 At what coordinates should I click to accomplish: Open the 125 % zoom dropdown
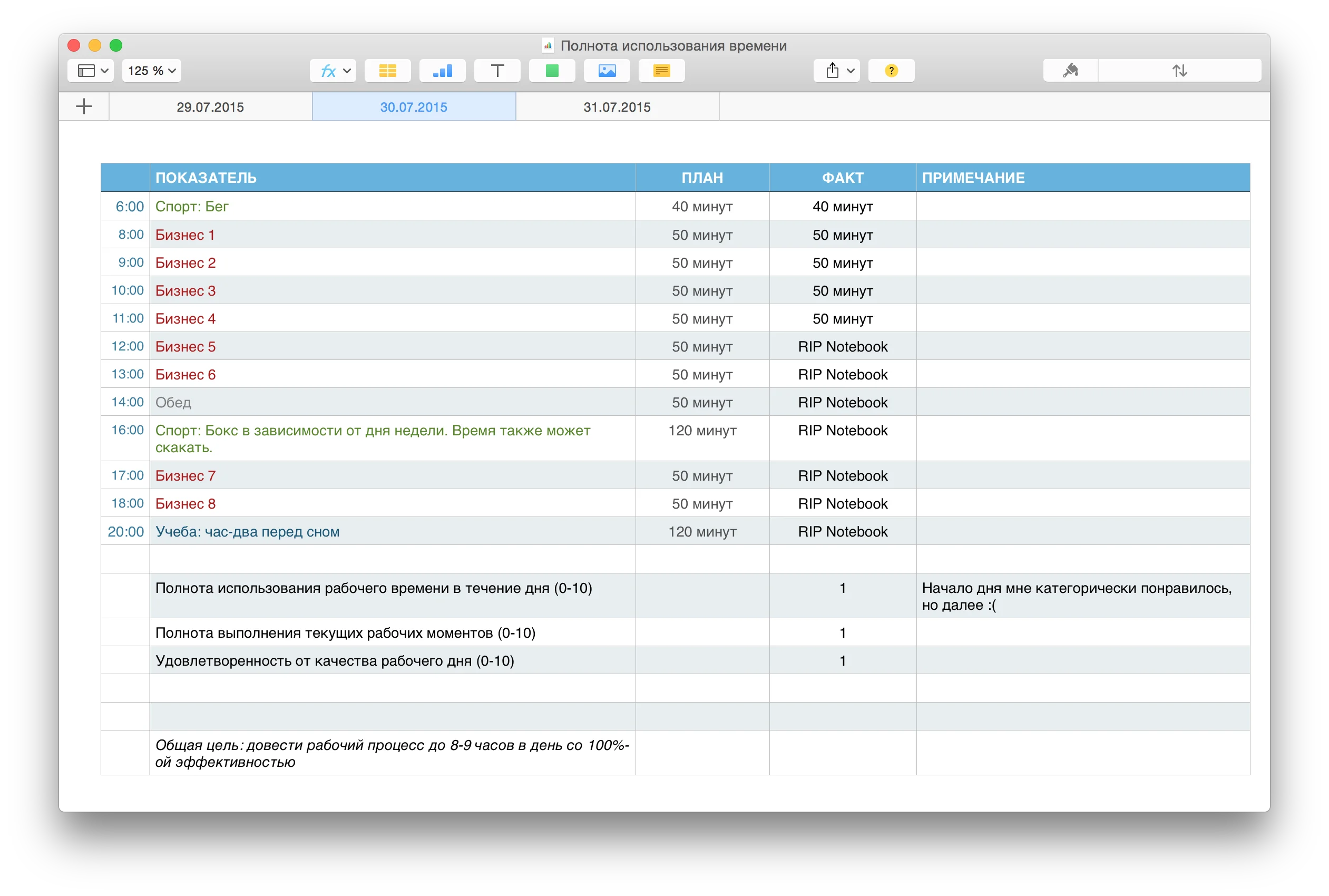click(x=151, y=71)
